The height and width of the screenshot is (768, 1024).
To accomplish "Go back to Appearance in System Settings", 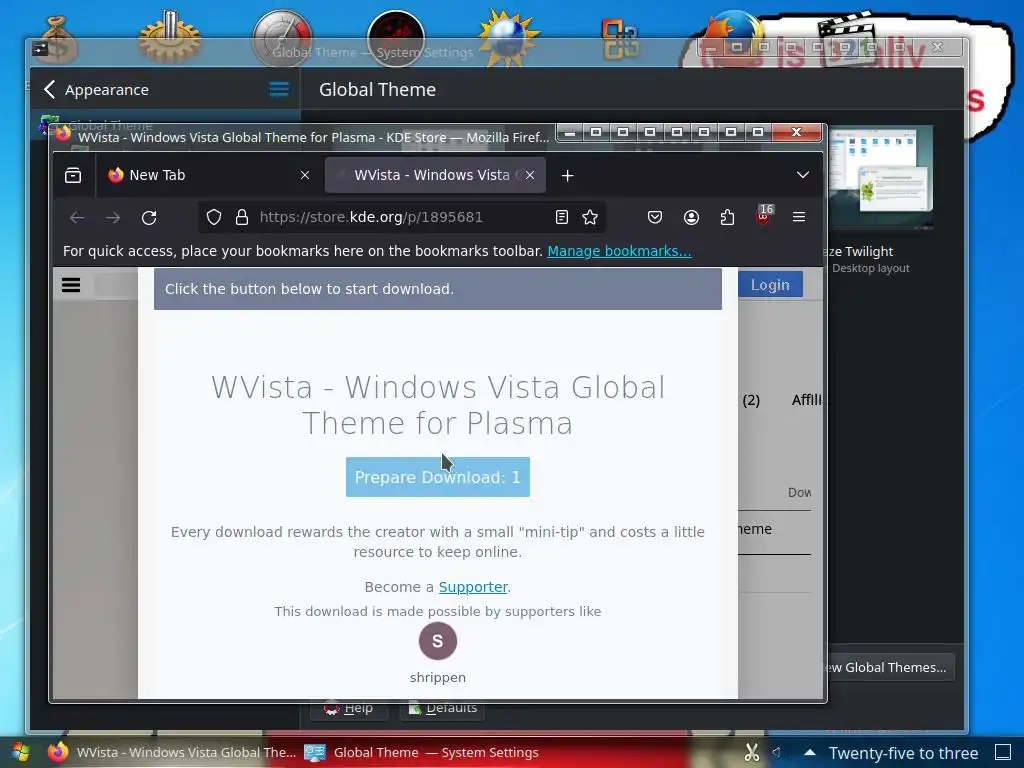I will pyautogui.click(x=97, y=89).
